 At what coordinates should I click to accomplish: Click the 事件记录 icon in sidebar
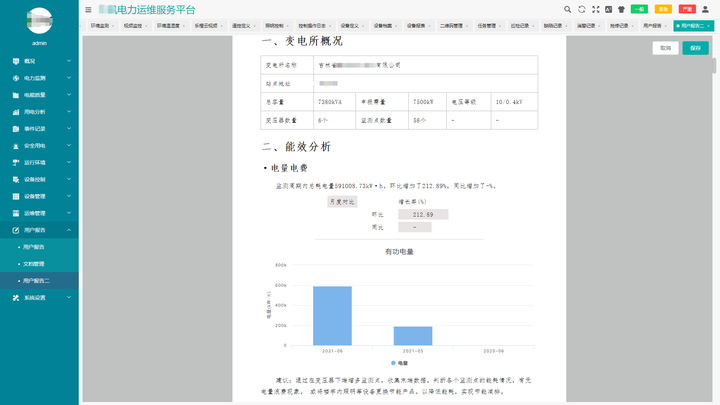click(16, 129)
